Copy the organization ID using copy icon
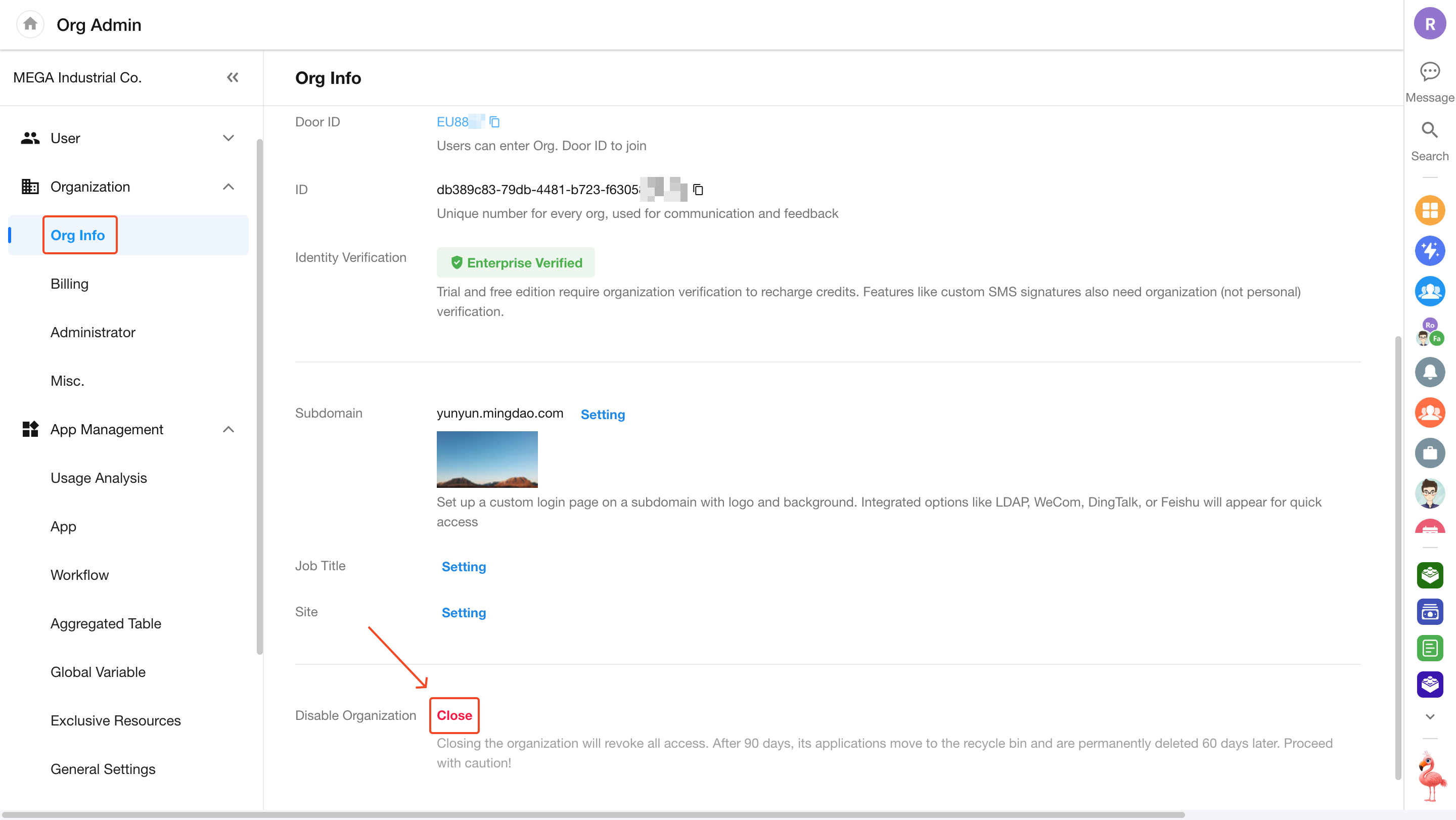 (x=698, y=190)
